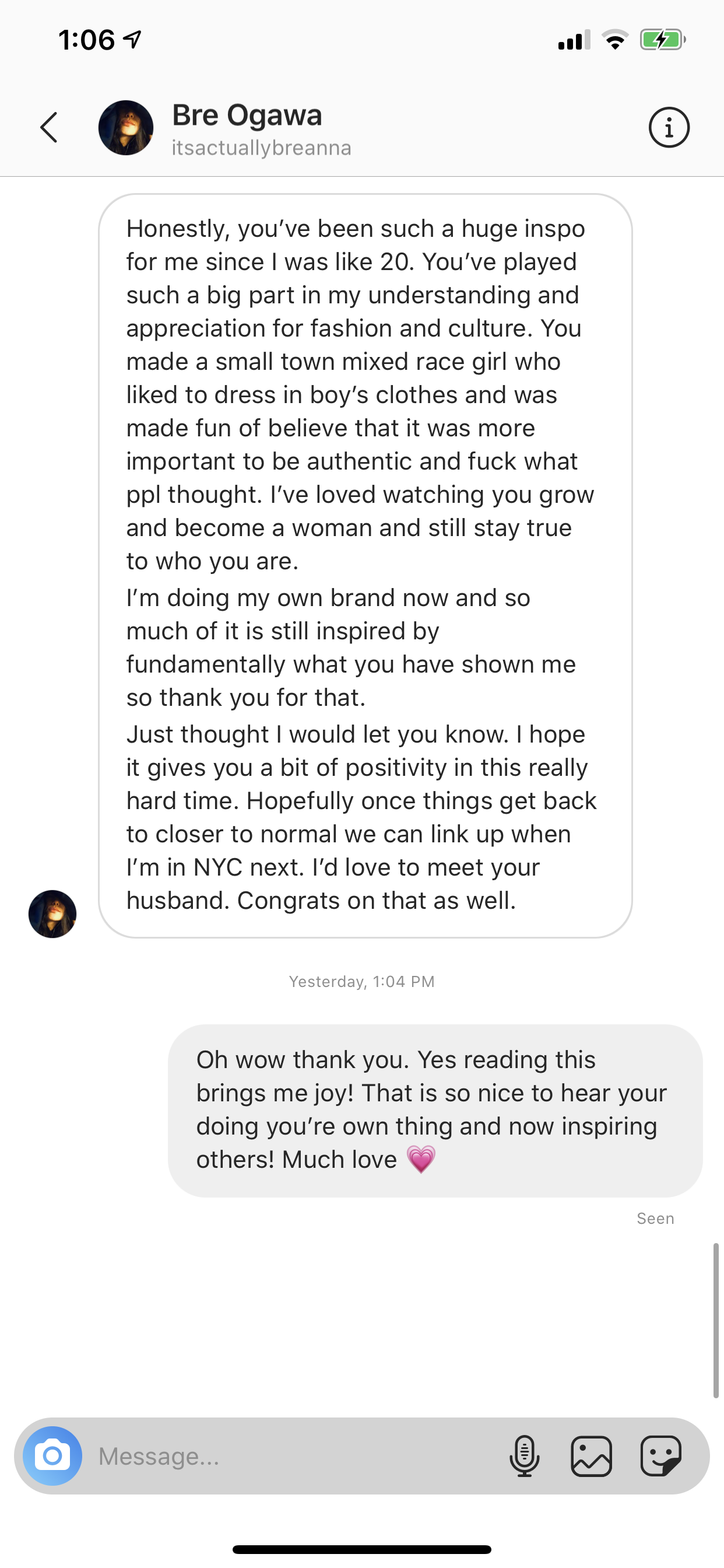Tap the Wi-Fi status icon
This screenshot has height=1568, width=724.
(x=615, y=40)
